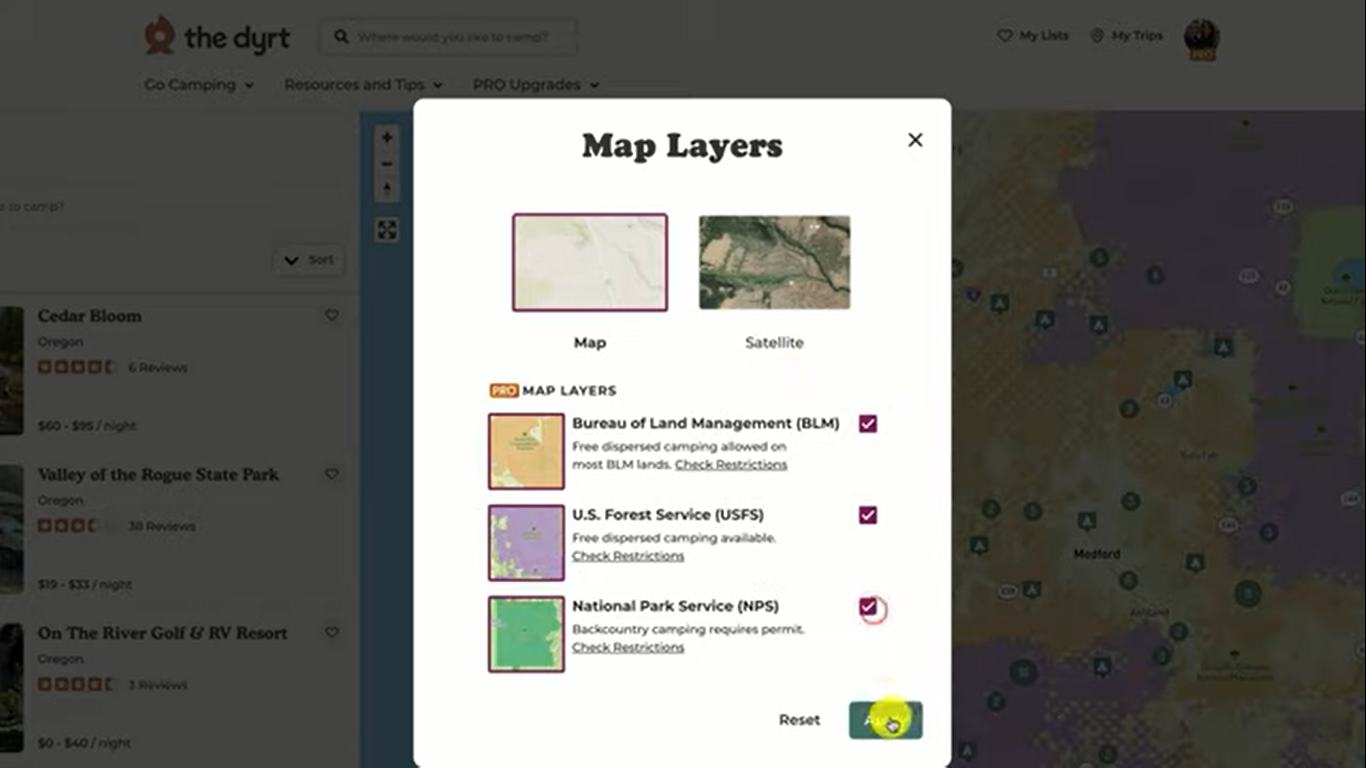Click the Medford label on the map

tap(1097, 554)
